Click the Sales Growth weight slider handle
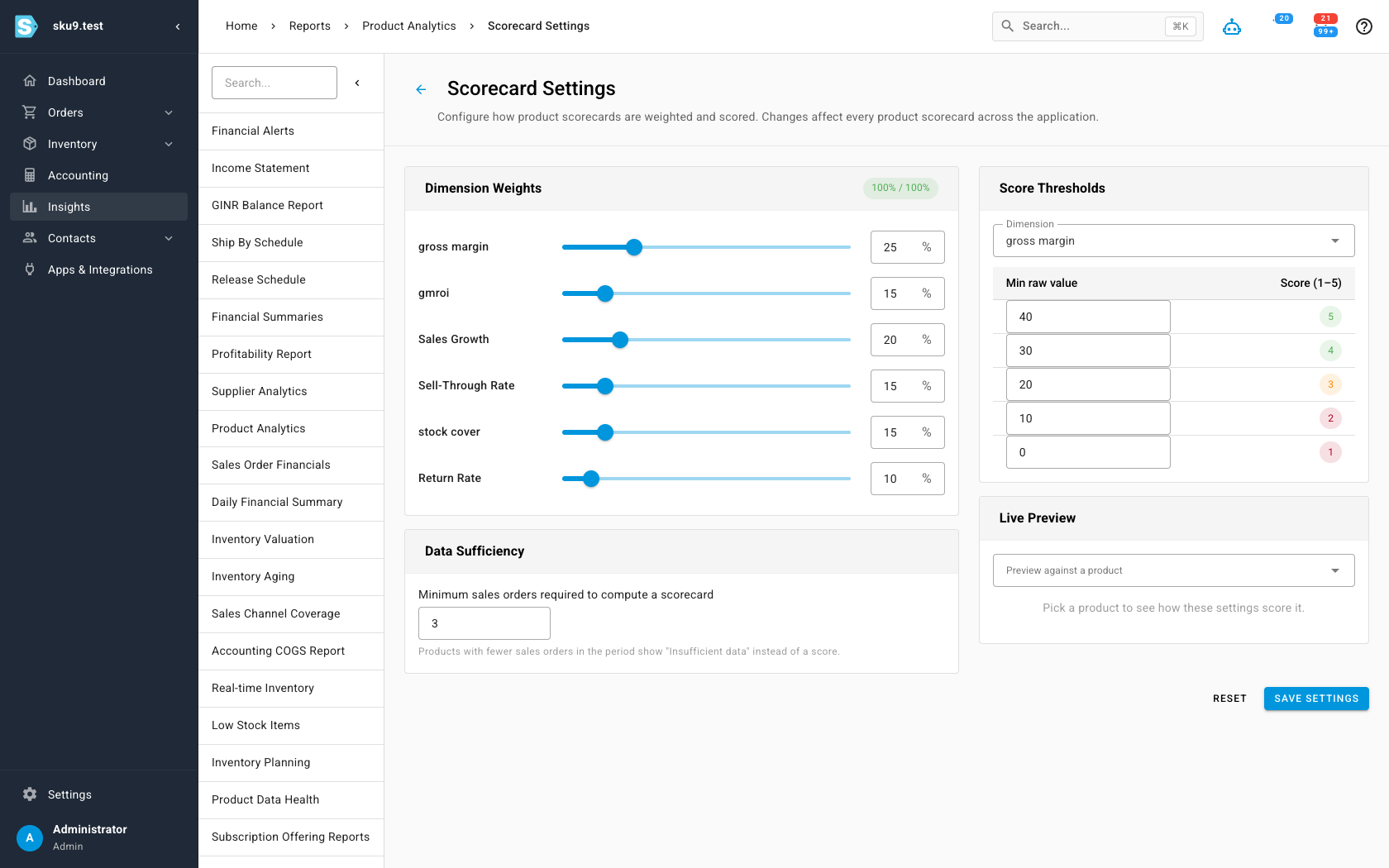The image size is (1389, 868). click(x=620, y=340)
